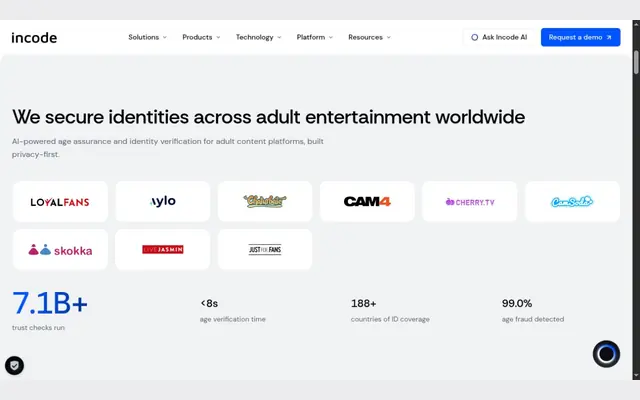The image size is (640, 400).
Task: Click the AI-powered age assurance description text
Action: pyautogui.click(x=168, y=148)
